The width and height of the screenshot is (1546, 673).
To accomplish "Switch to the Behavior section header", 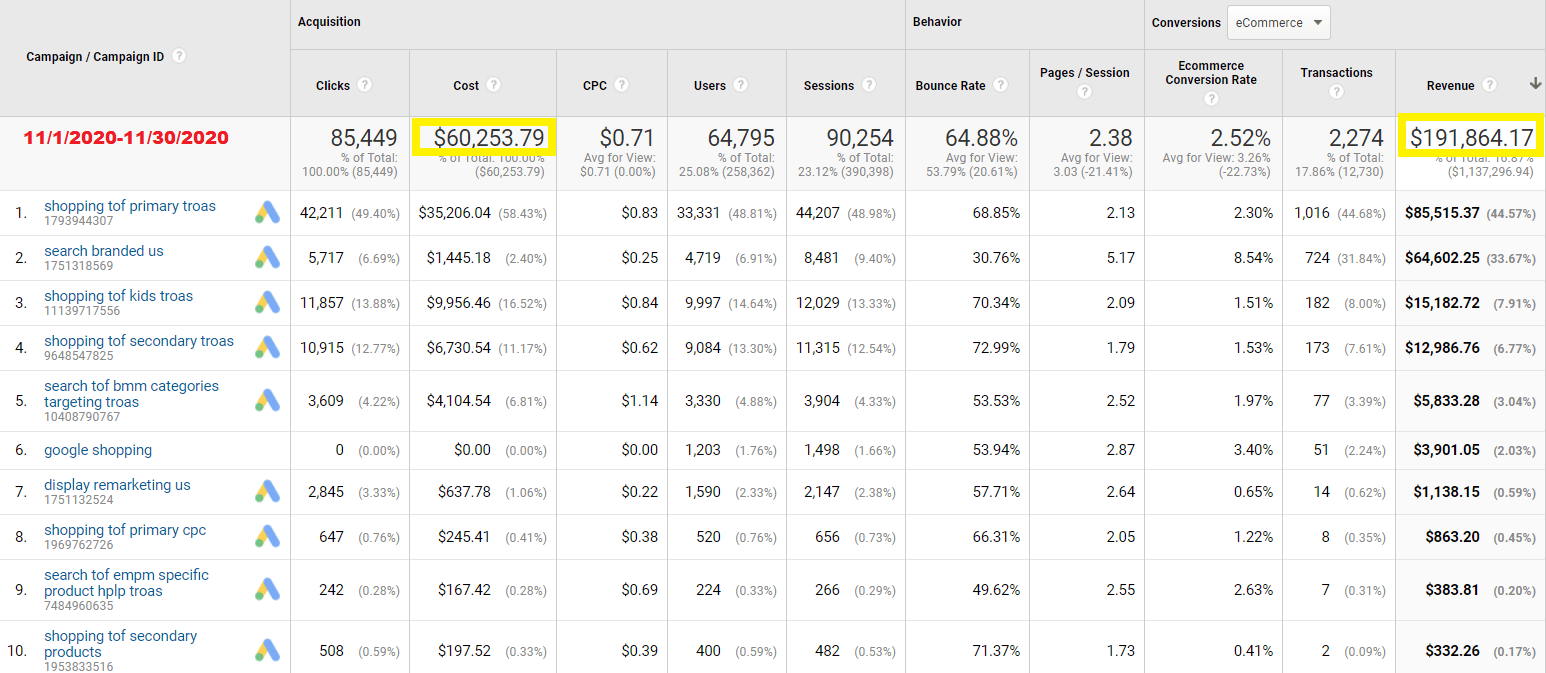I will [937, 21].
